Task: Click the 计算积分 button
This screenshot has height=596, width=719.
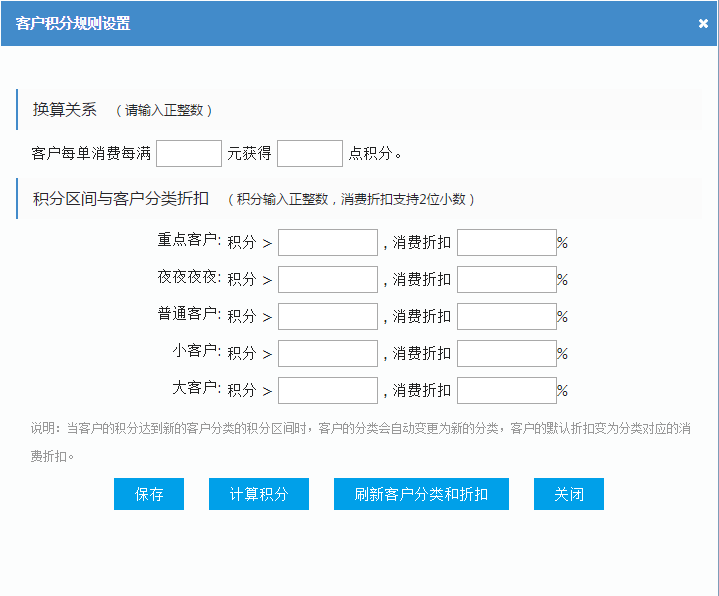Action: 259,494
